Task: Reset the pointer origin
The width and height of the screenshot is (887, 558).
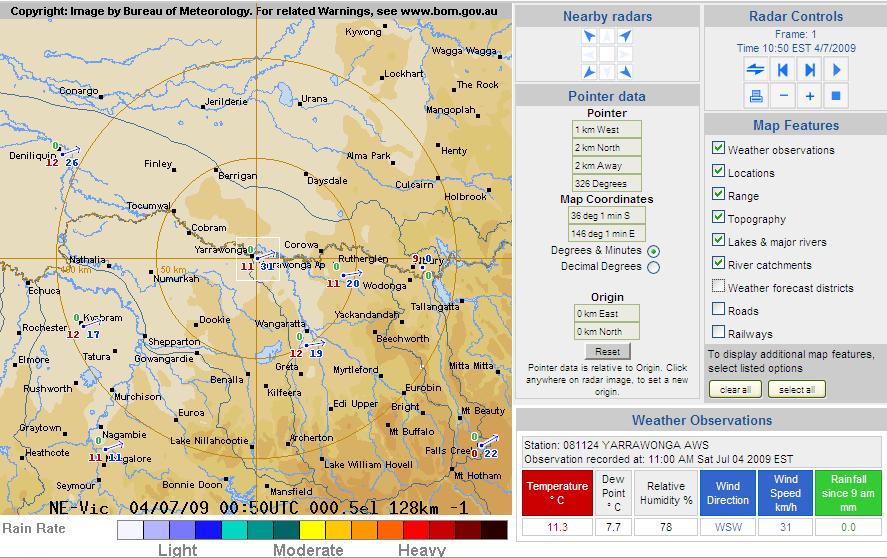Action: click(x=607, y=351)
